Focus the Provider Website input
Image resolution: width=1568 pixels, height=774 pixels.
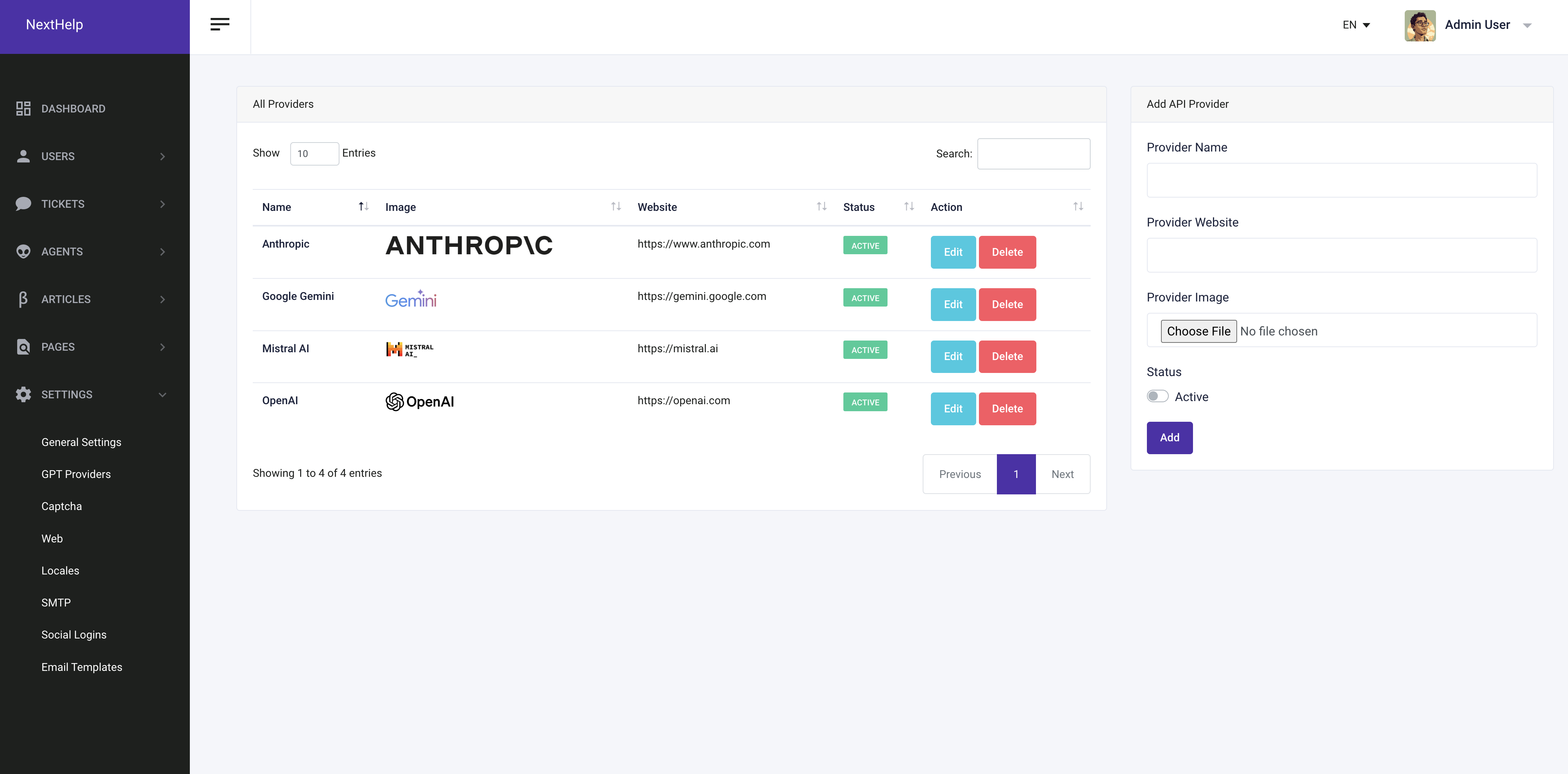click(1341, 255)
